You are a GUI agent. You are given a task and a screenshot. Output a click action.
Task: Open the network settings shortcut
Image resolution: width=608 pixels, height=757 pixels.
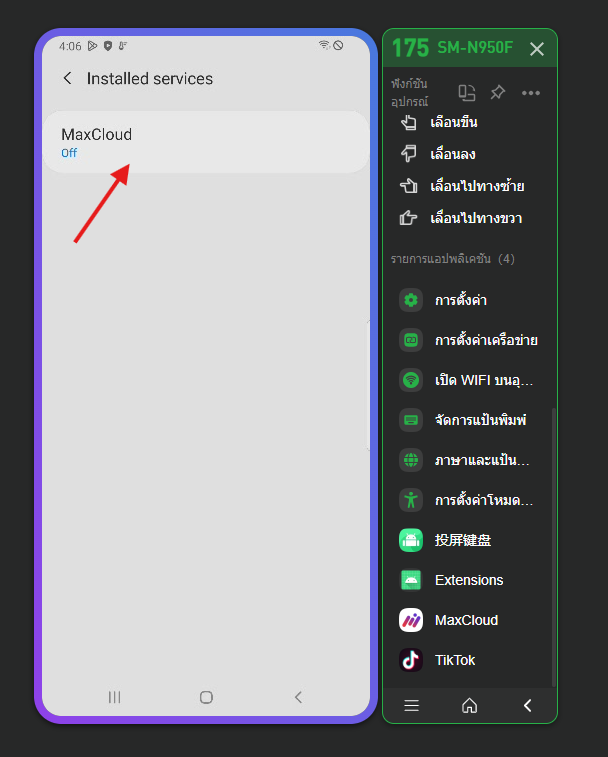pyautogui.click(x=469, y=340)
